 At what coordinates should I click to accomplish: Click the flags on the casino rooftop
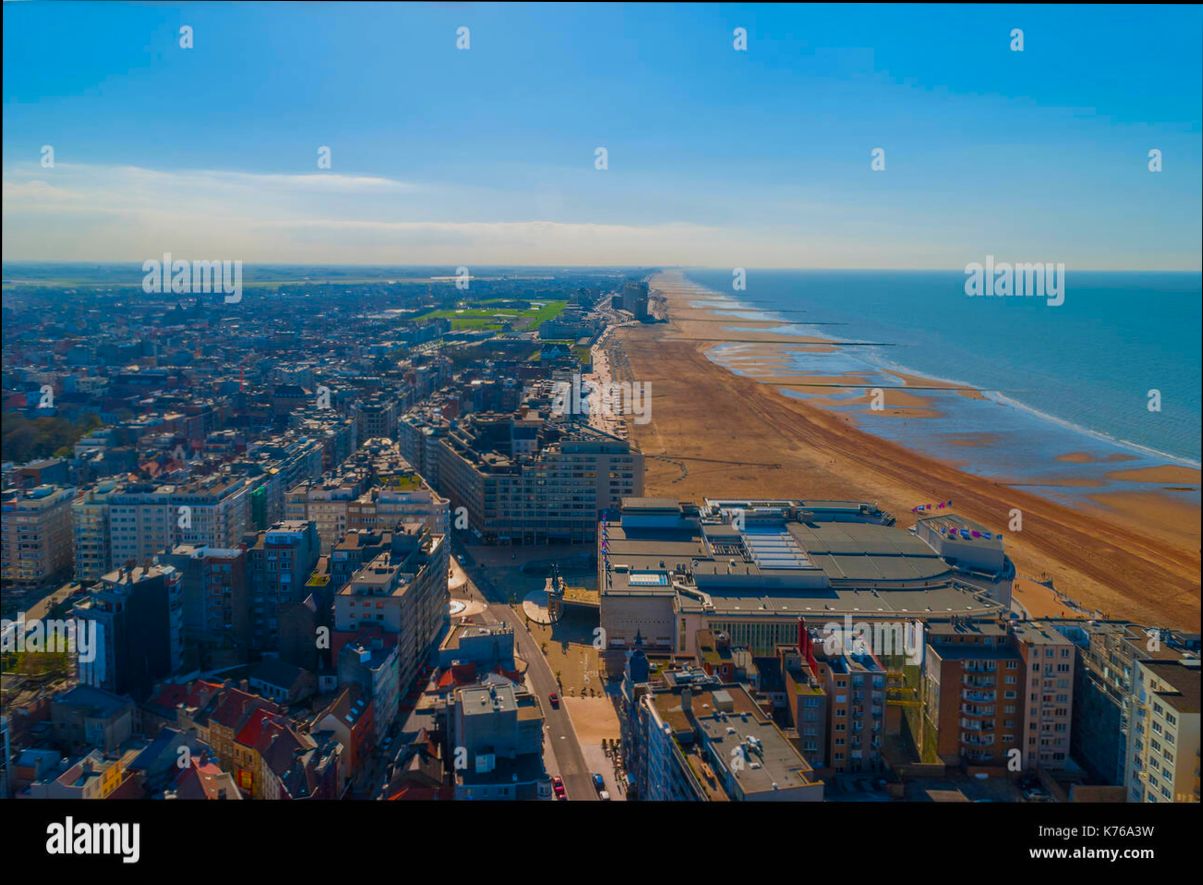click(931, 505)
